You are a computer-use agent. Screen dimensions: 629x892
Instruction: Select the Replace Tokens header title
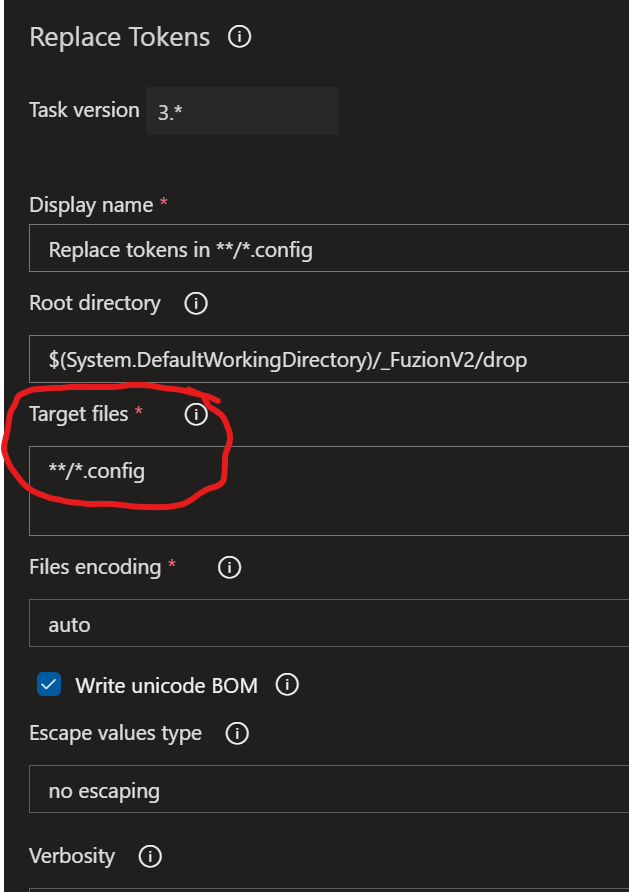tap(119, 37)
